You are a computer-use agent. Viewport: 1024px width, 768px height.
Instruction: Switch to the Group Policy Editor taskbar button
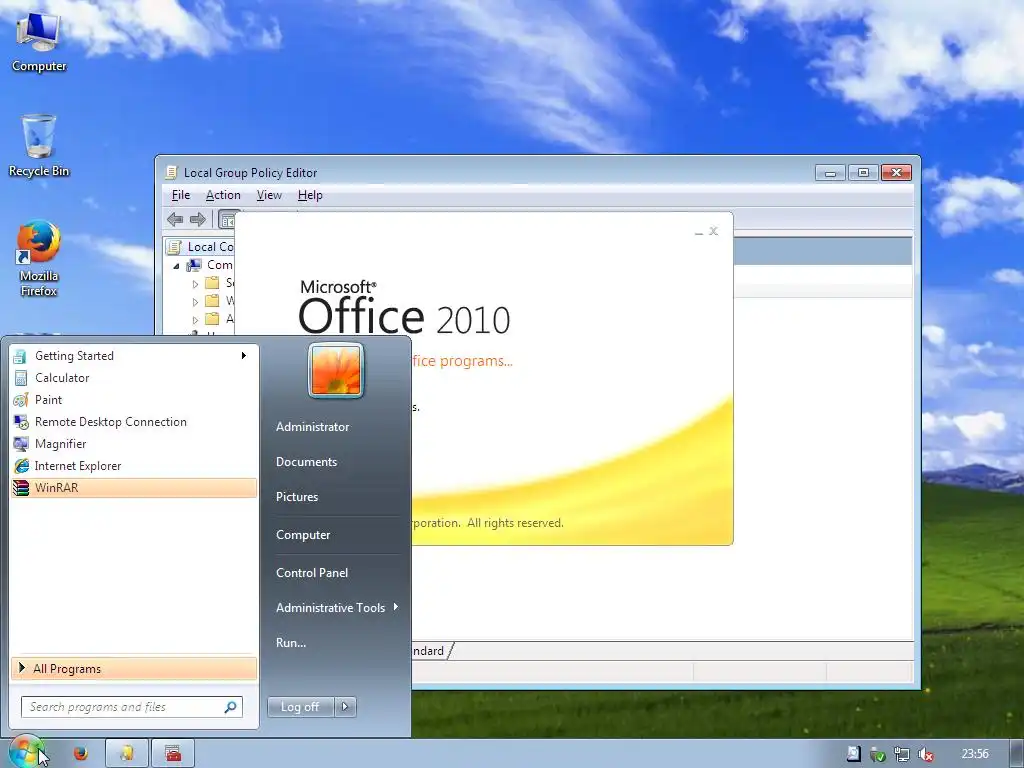click(x=127, y=754)
